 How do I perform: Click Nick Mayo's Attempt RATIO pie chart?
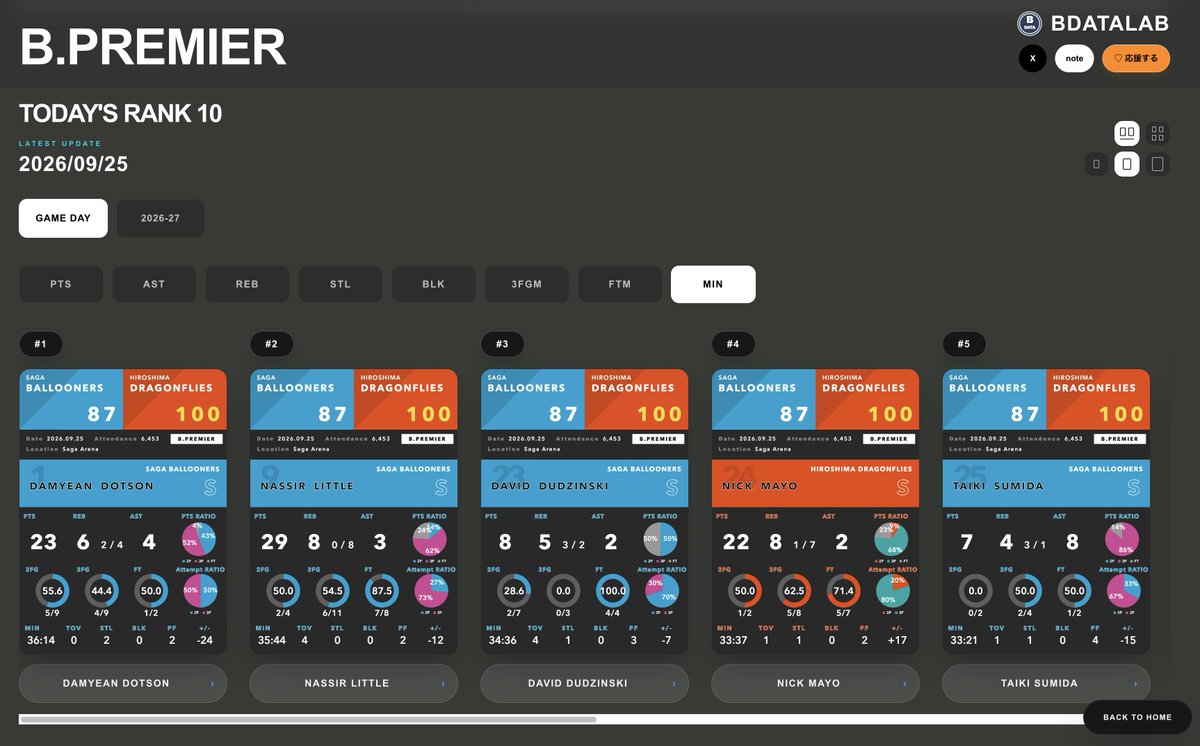(x=891, y=591)
